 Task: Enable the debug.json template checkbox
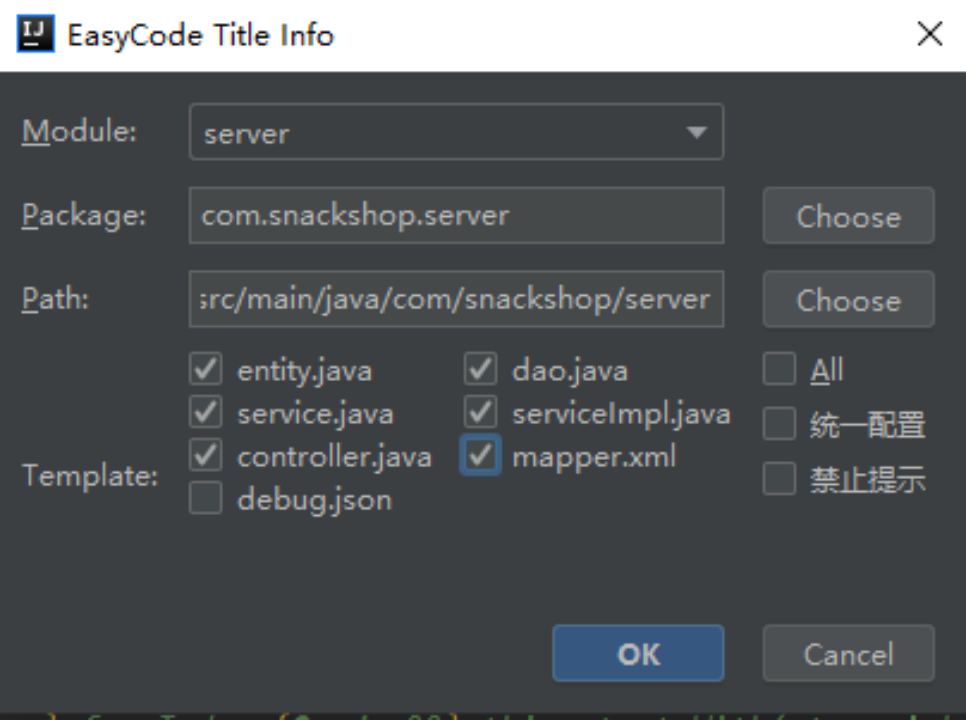[205, 499]
